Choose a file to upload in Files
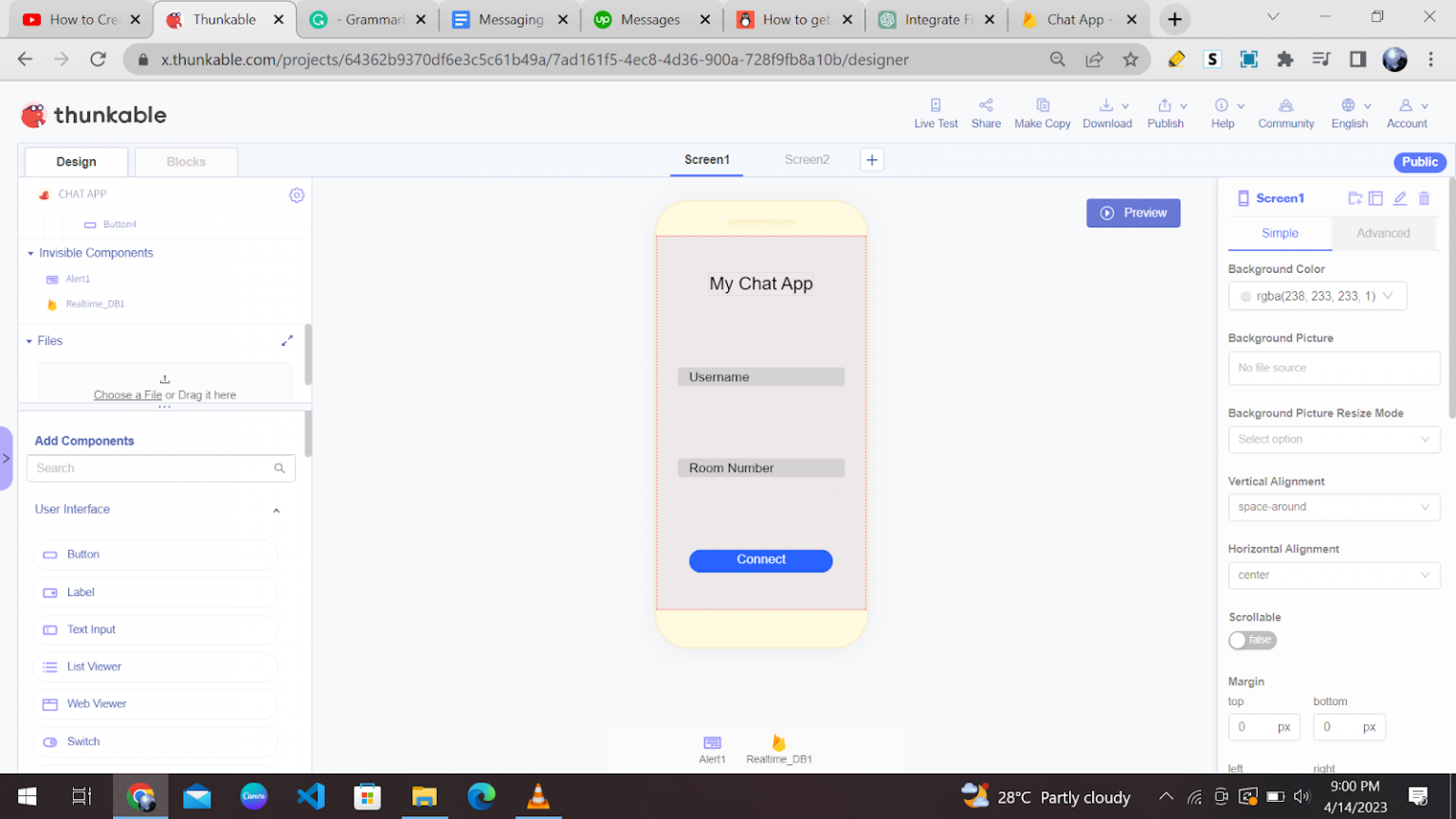This screenshot has height=819, width=1456. point(128,394)
